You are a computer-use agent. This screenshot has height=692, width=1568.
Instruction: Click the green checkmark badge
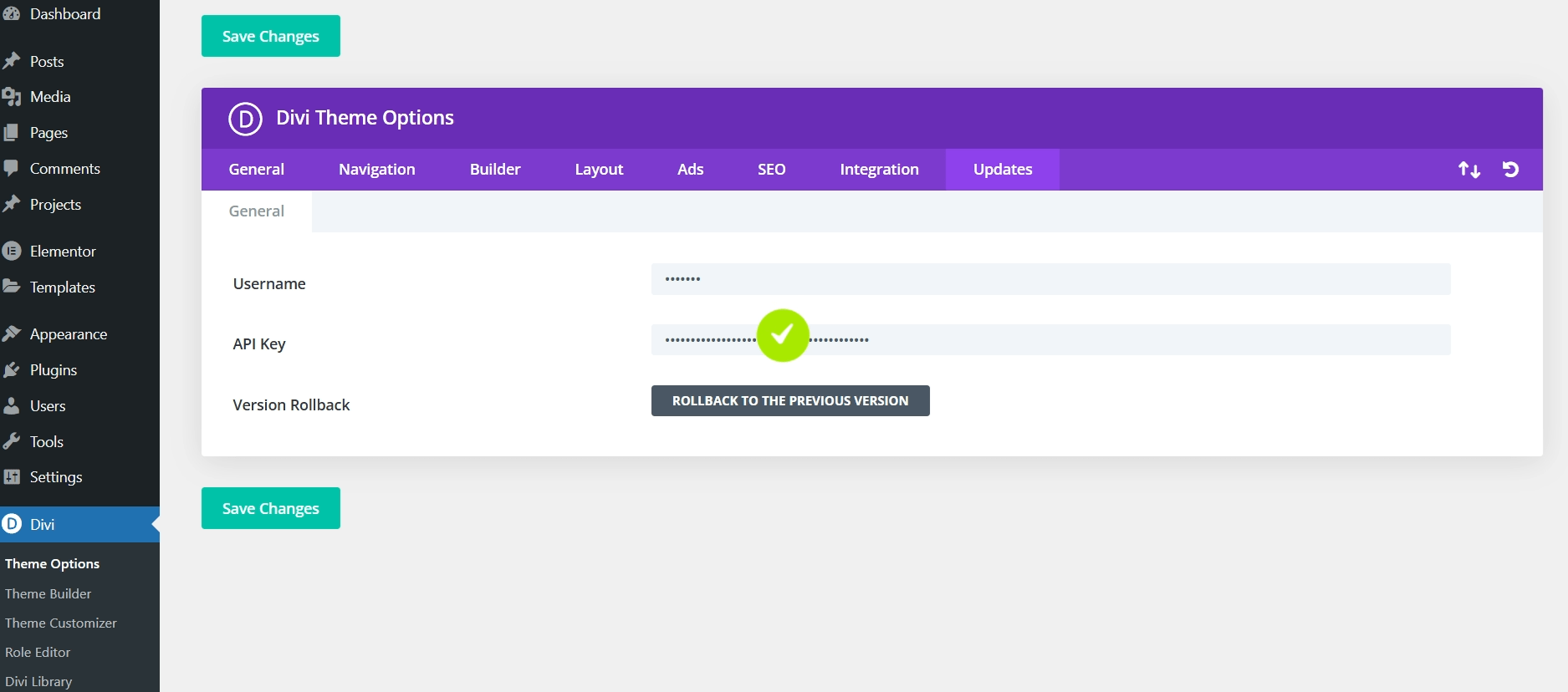783,335
